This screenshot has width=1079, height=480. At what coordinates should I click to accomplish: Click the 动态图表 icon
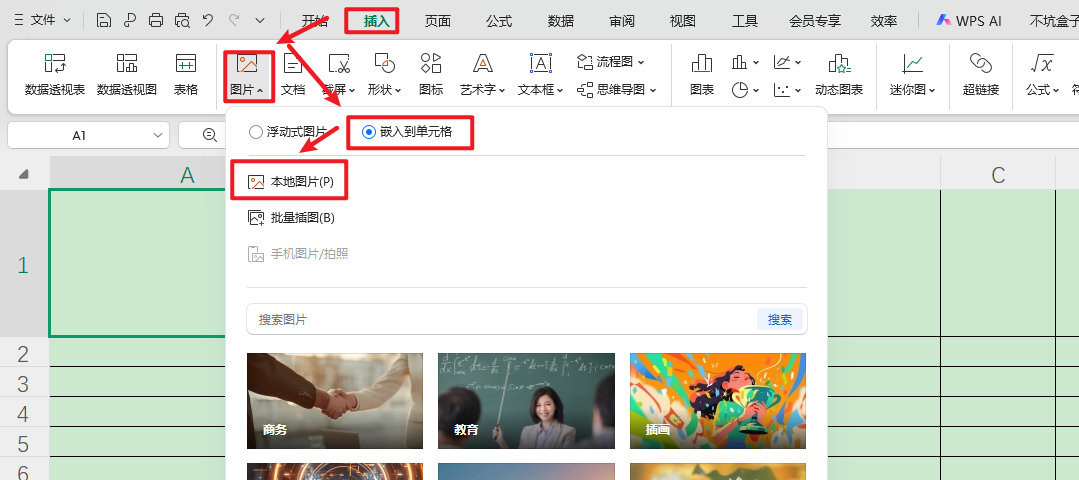839,74
